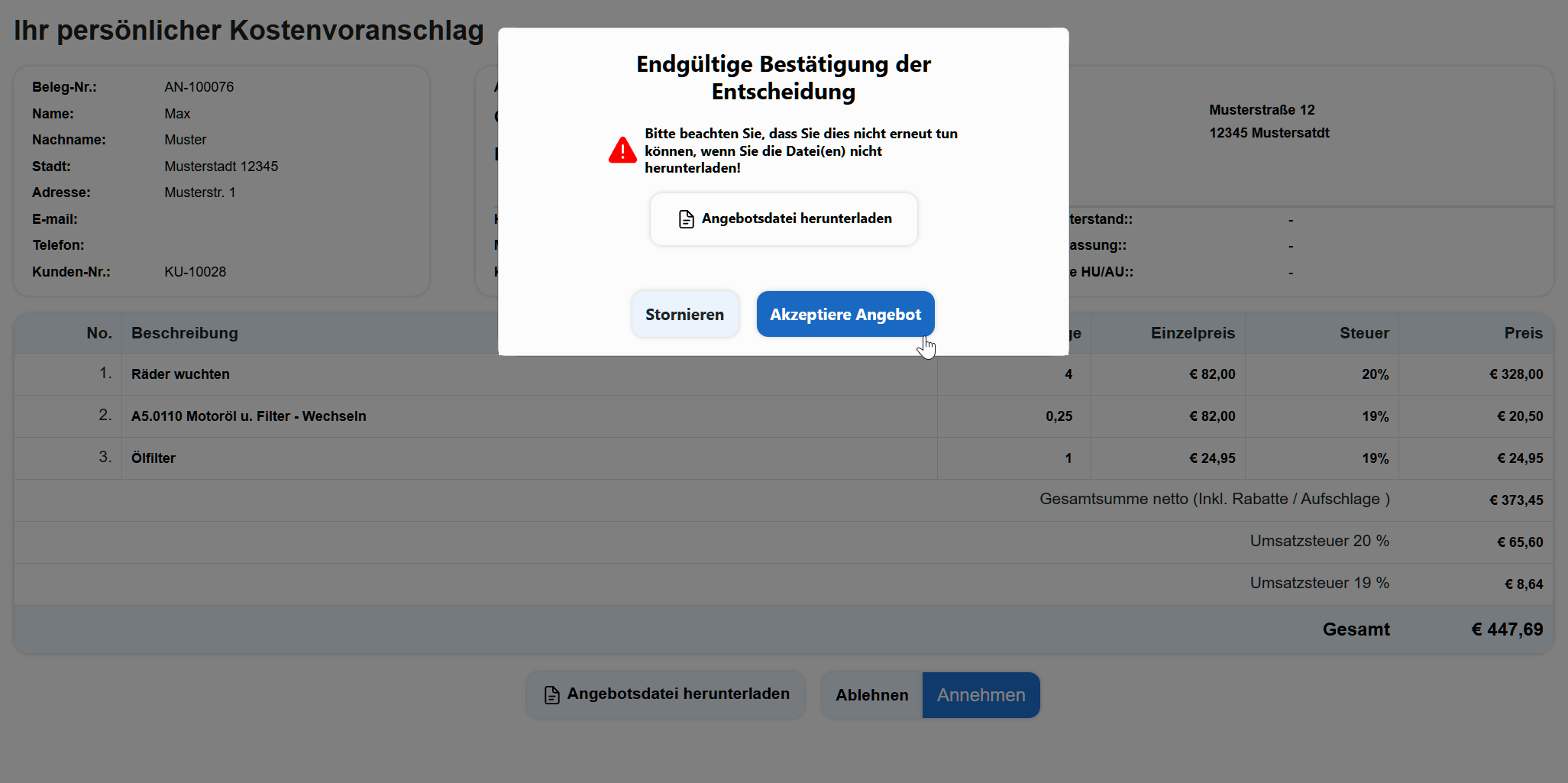Click the red warning triangle icon
Screen dimensions: 1568x783
tap(622, 150)
